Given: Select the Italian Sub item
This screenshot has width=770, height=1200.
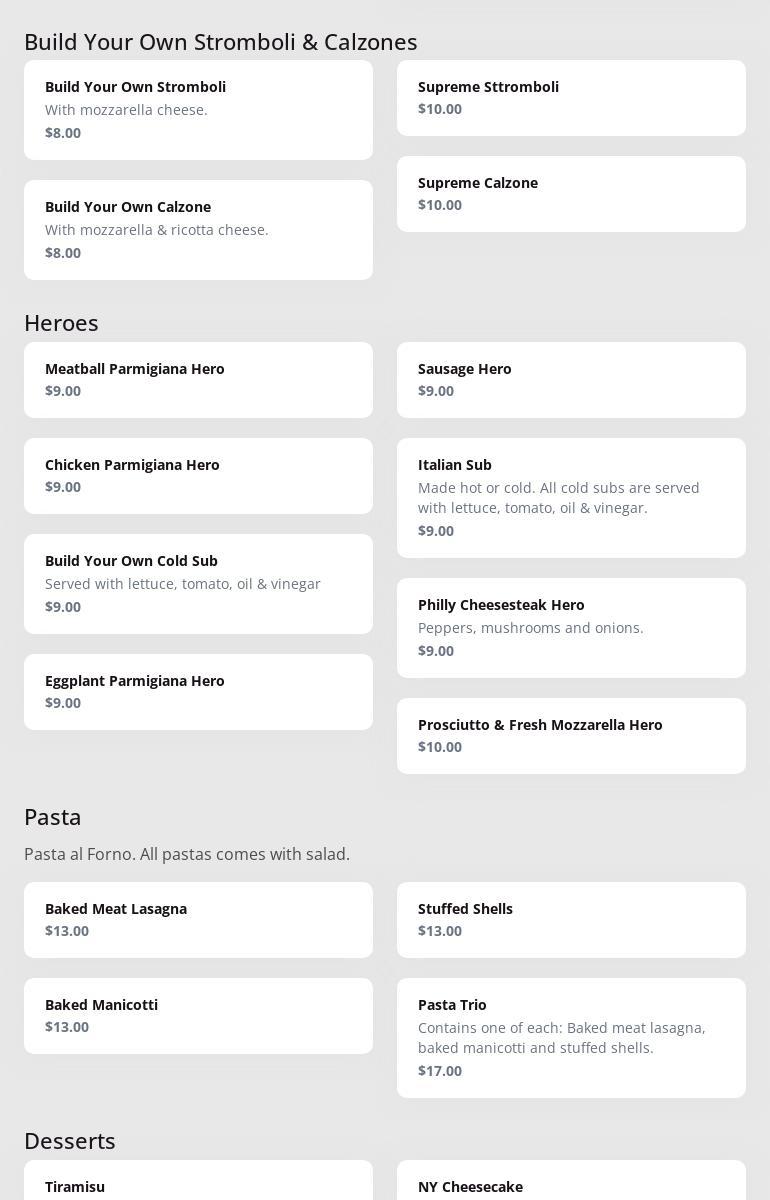Looking at the screenshot, I should [x=571, y=498].
